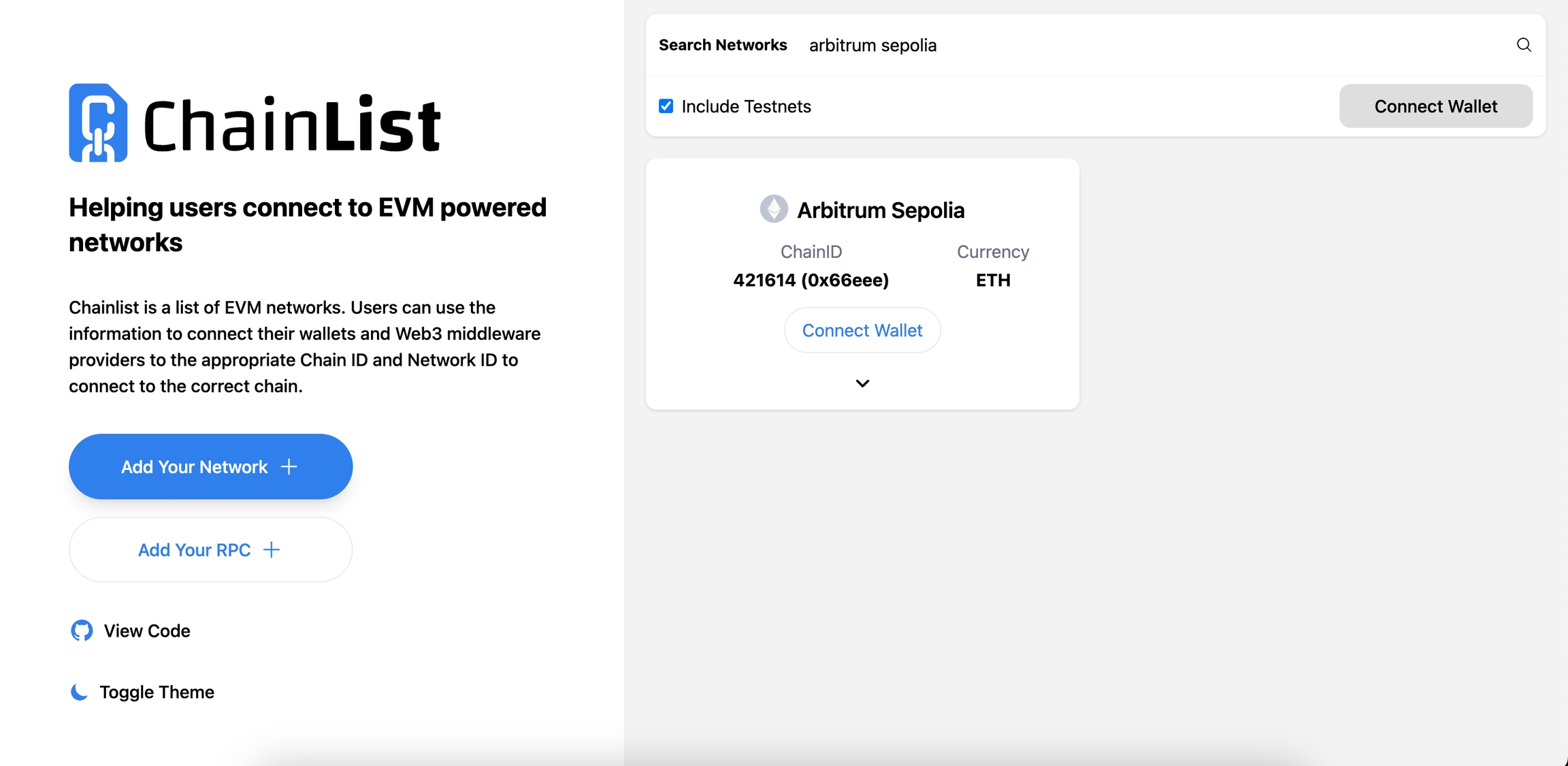Click the moon icon for theme
The height and width of the screenshot is (766, 1568).
click(80, 692)
